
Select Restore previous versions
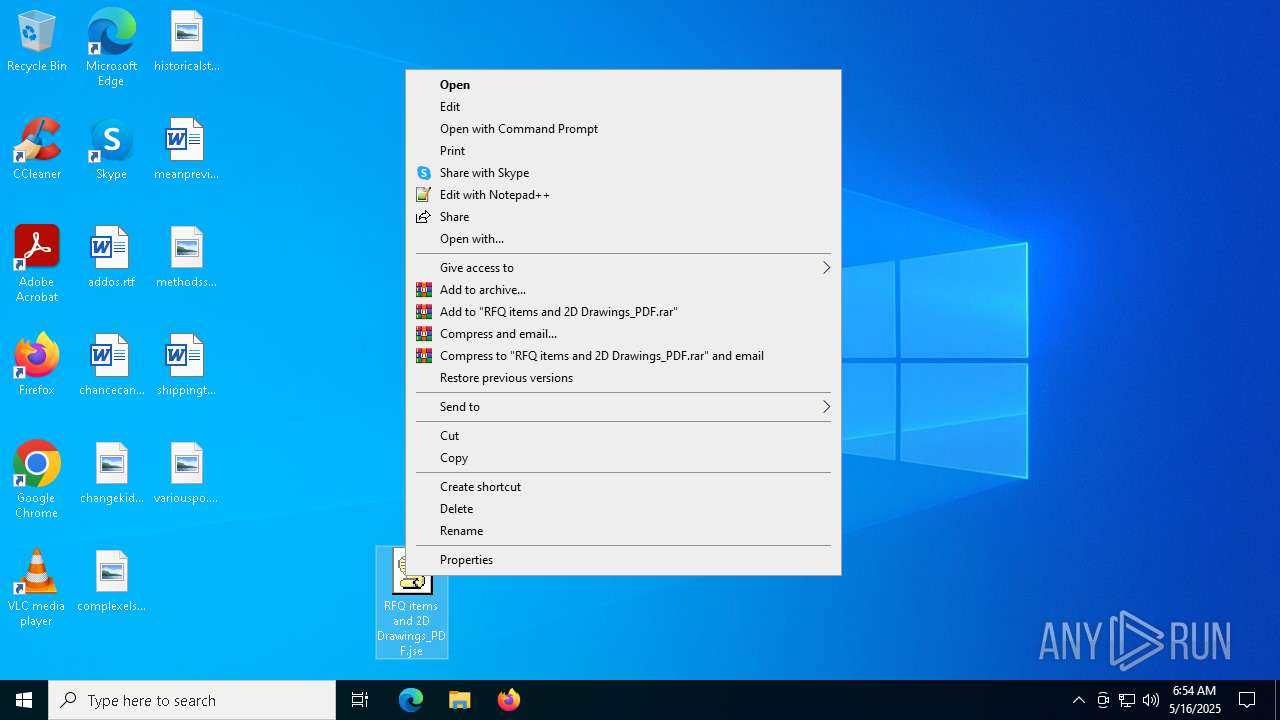pyautogui.click(x=623, y=378)
